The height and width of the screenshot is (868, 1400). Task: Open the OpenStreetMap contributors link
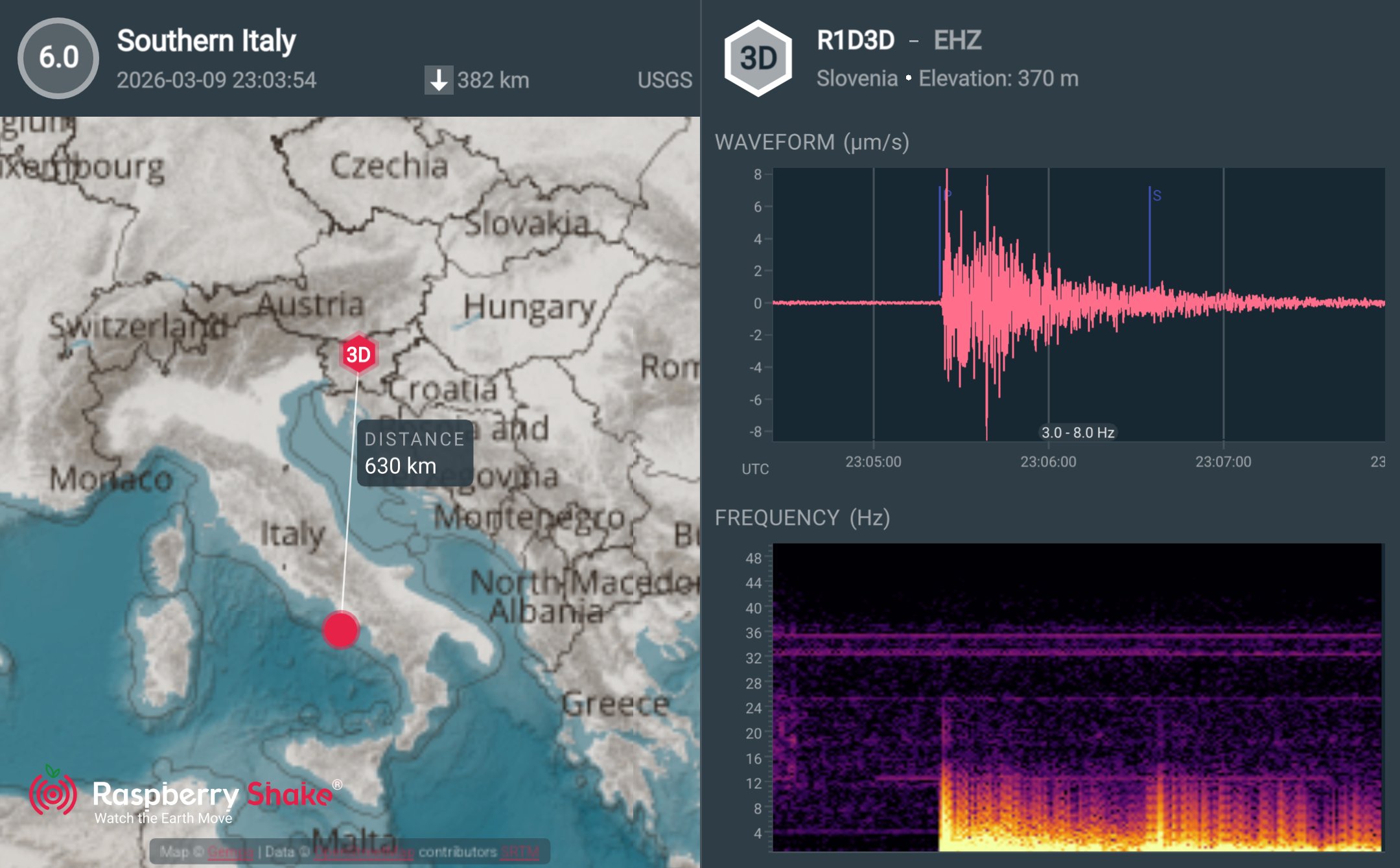point(364,852)
